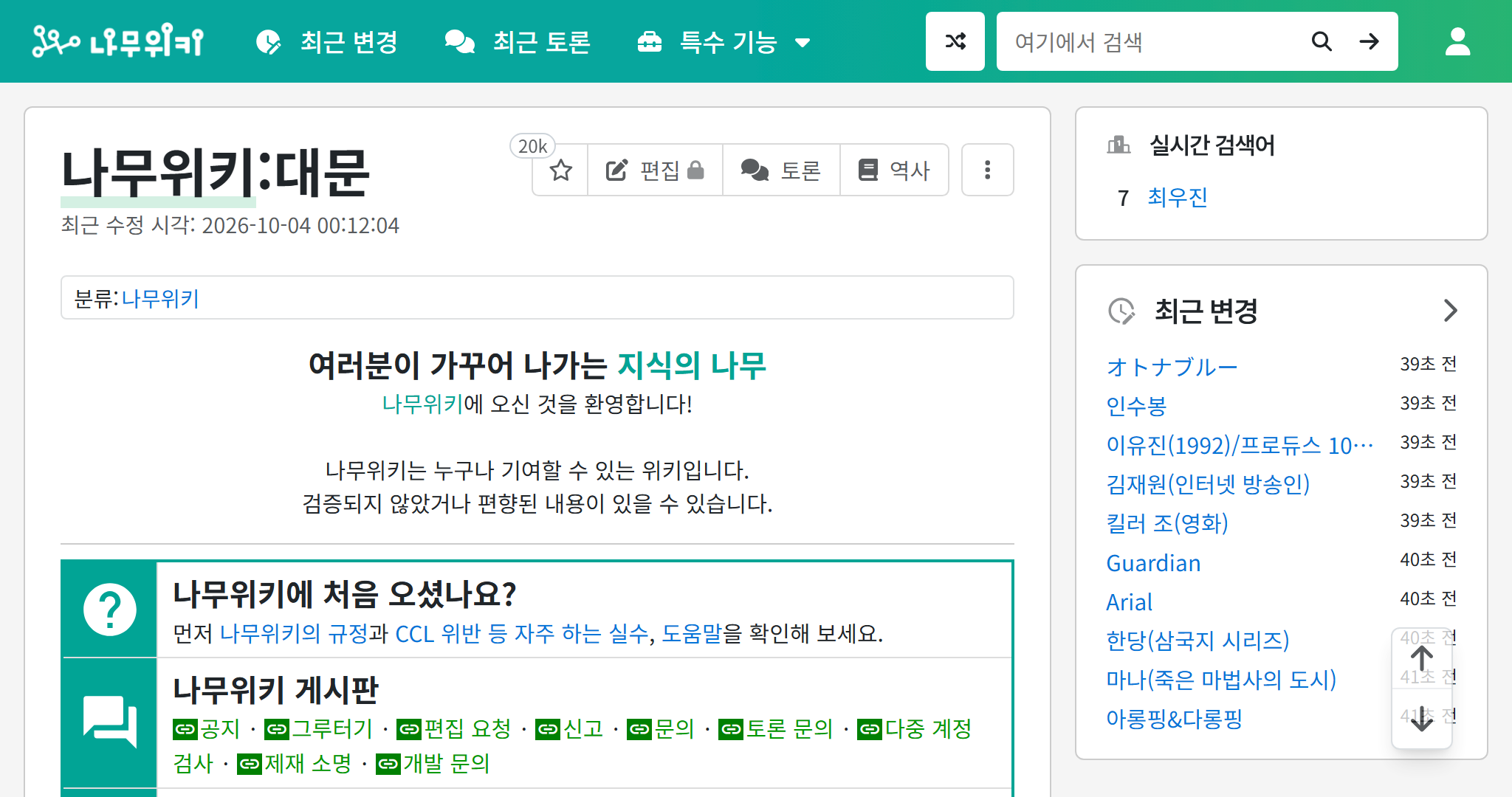This screenshot has height=797, width=1512.
Task: Click the 최근 변경 clock icon in sidebar
Action: (1121, 311)
